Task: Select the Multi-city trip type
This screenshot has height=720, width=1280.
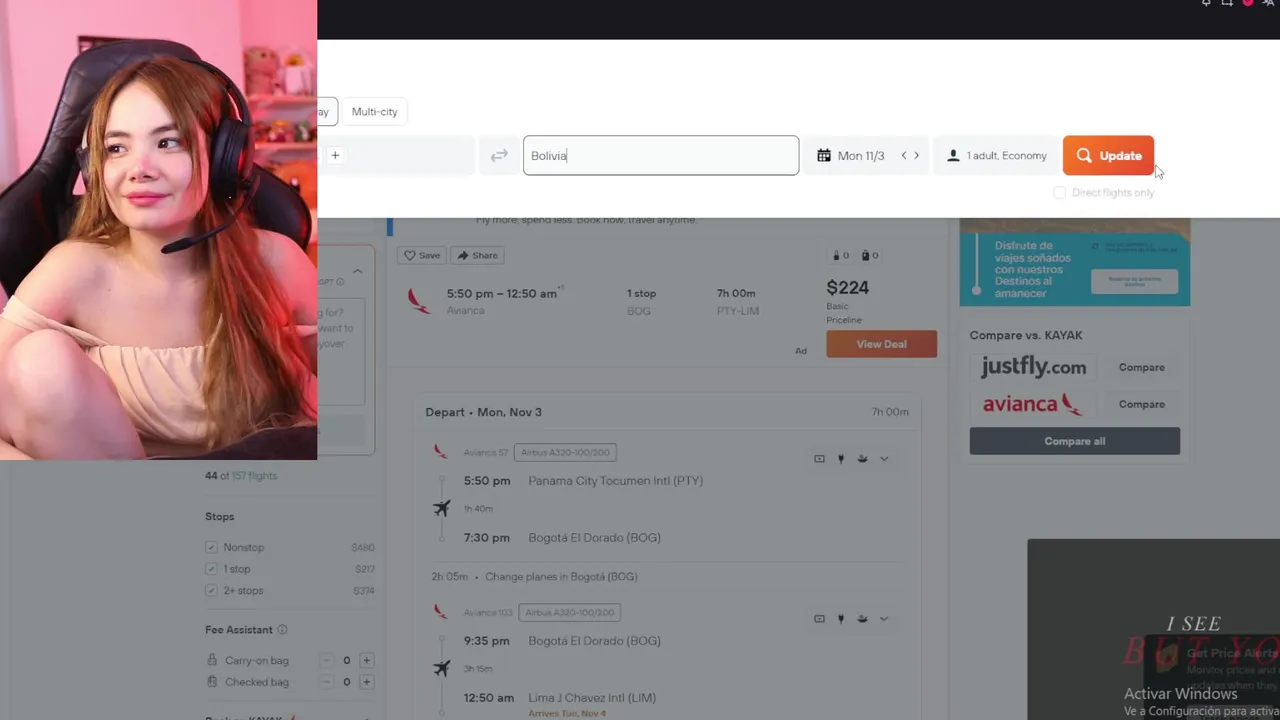Action: pos(374,112)
